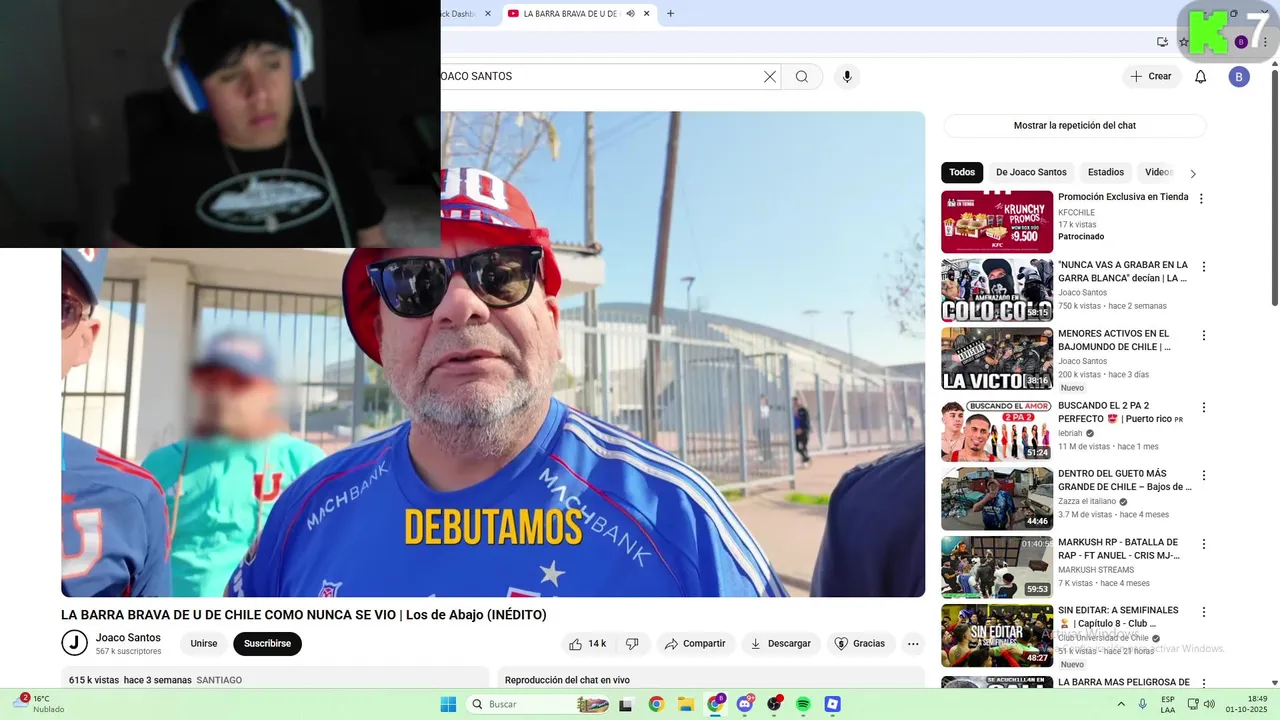Expand more filter chips with arrow

tap(1193, 173)
